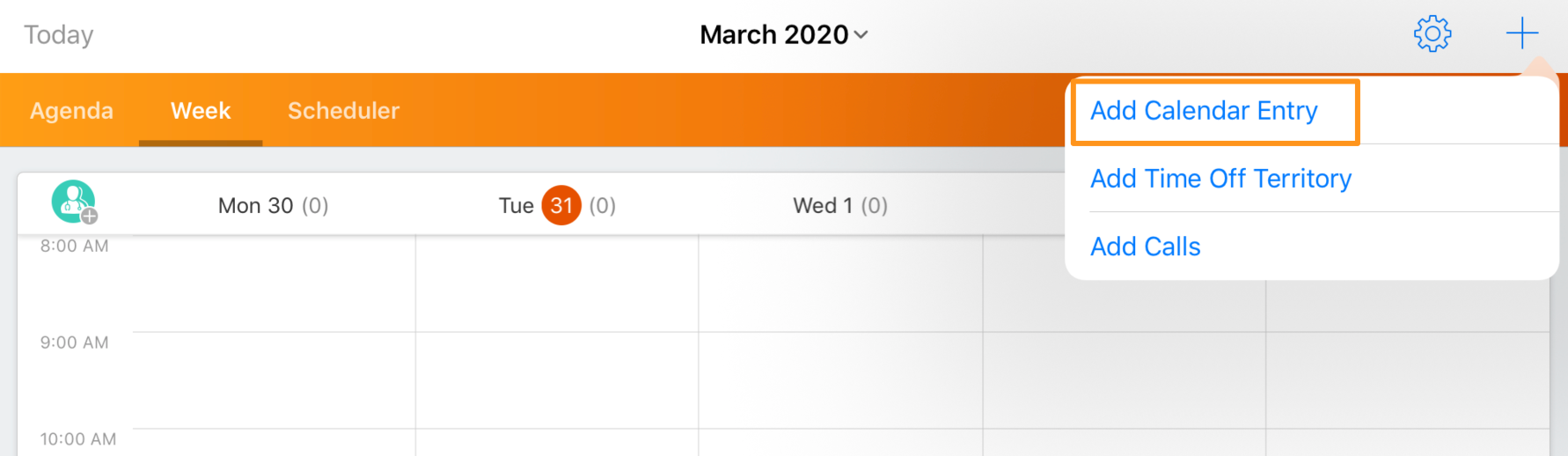
Task: Select Monday's 8:00 AM time slot
Action: coord(274,283)
